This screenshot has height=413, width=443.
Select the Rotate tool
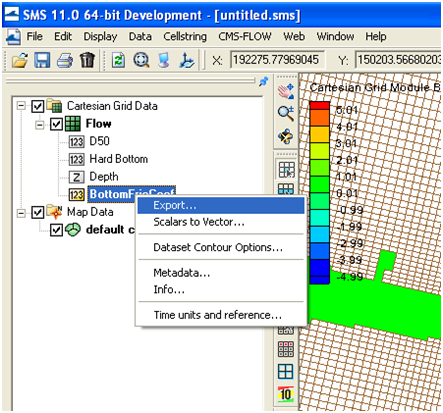286,136
